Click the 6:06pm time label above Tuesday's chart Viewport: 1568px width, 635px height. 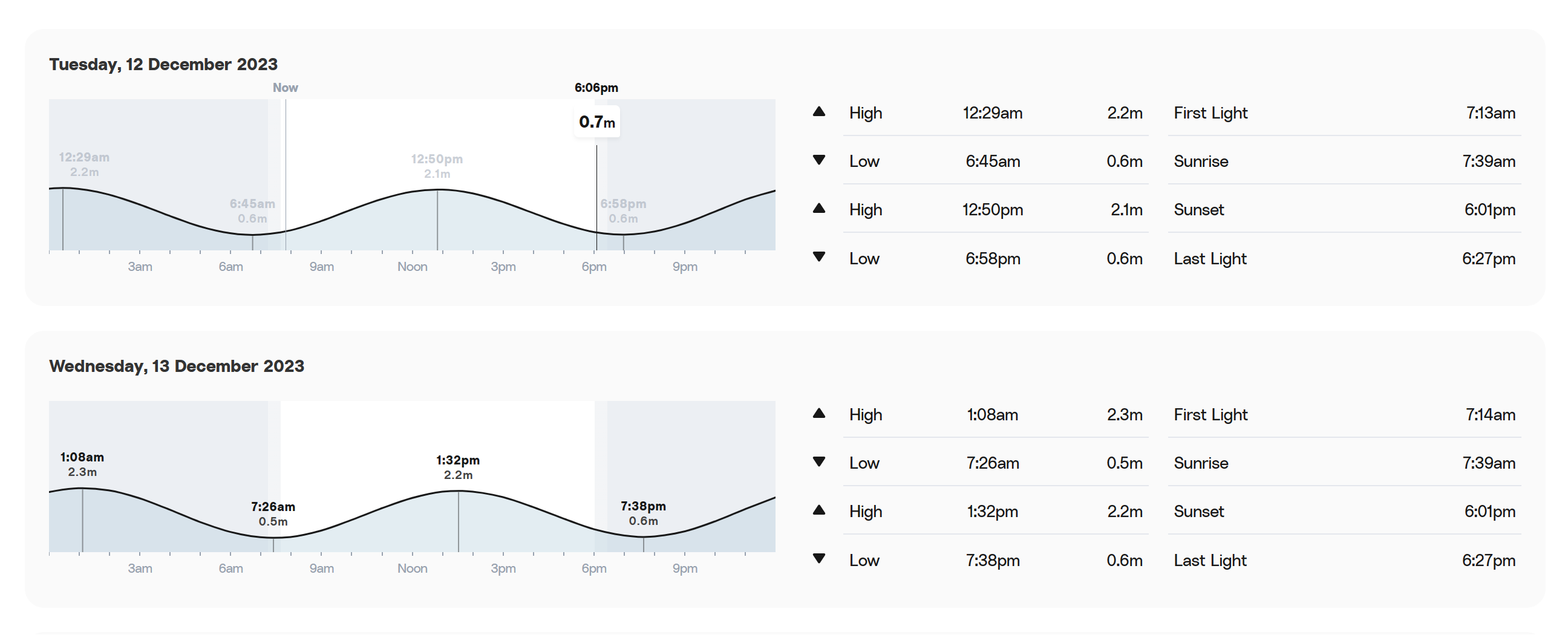coord(596,88)
